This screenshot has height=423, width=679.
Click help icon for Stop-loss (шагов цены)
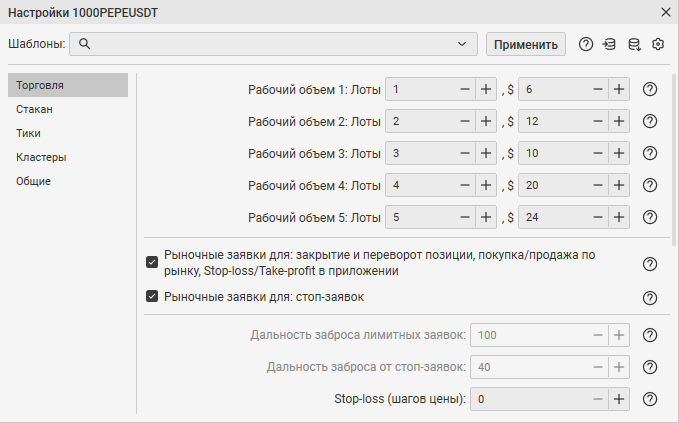coord(650,399)
